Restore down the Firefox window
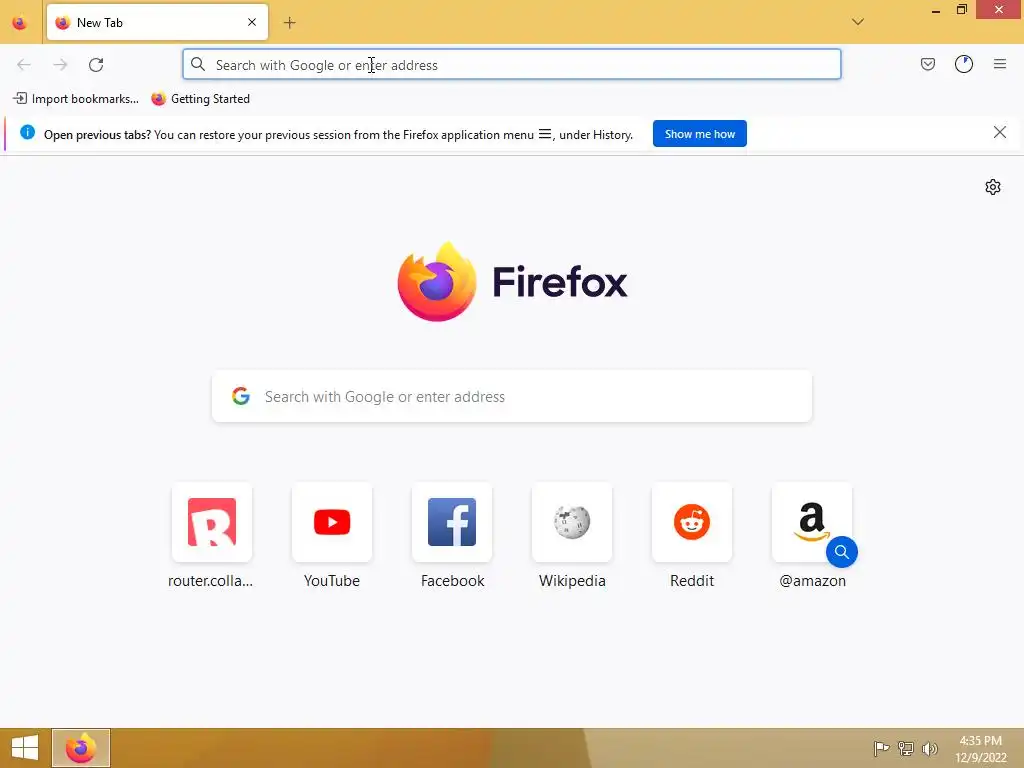 (961, 10)
